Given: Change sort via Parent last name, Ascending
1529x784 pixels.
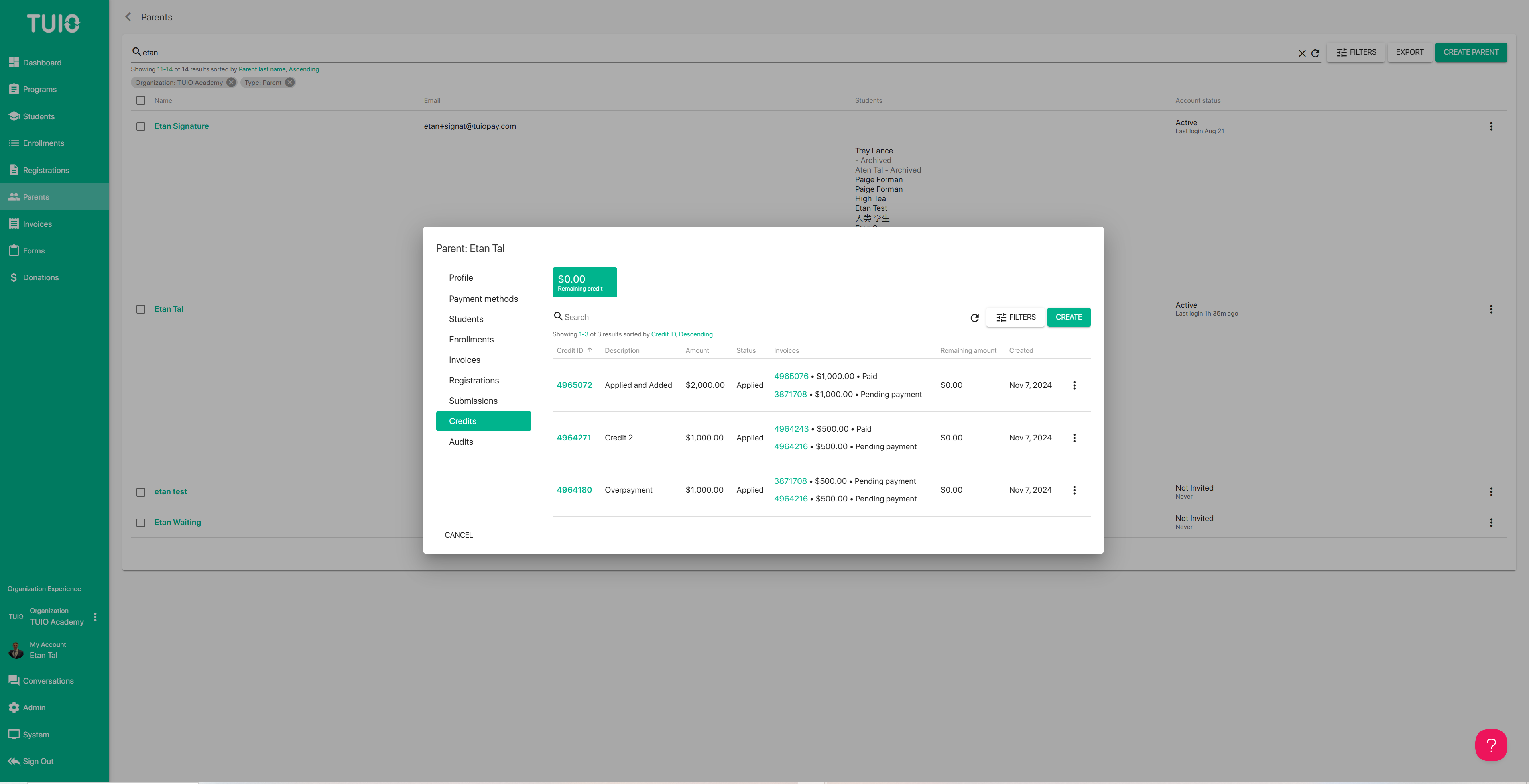Looking at the screenshot, I should click(x=278, y=69).
